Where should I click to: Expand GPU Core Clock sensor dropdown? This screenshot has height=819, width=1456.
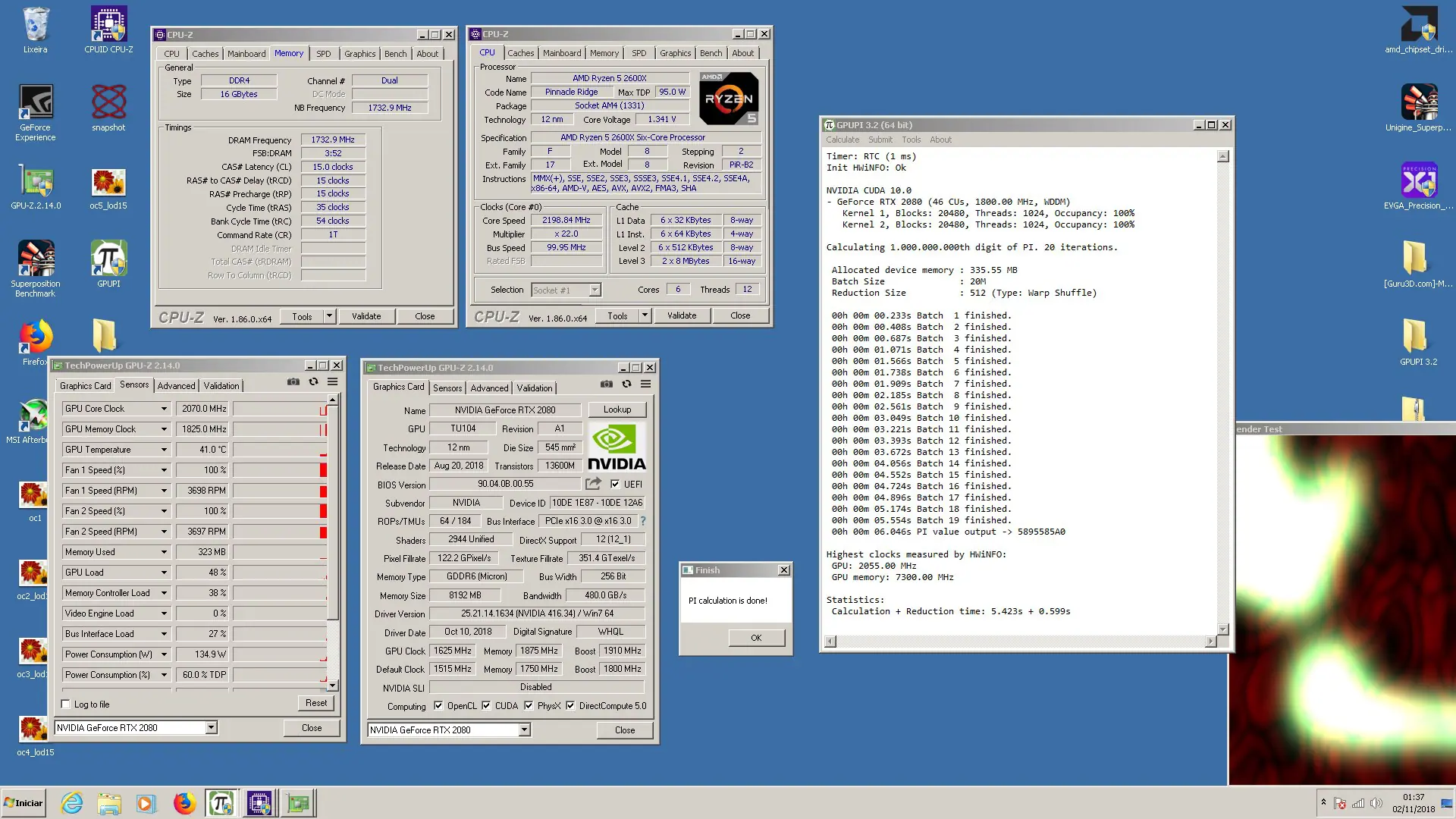[164, 409]
